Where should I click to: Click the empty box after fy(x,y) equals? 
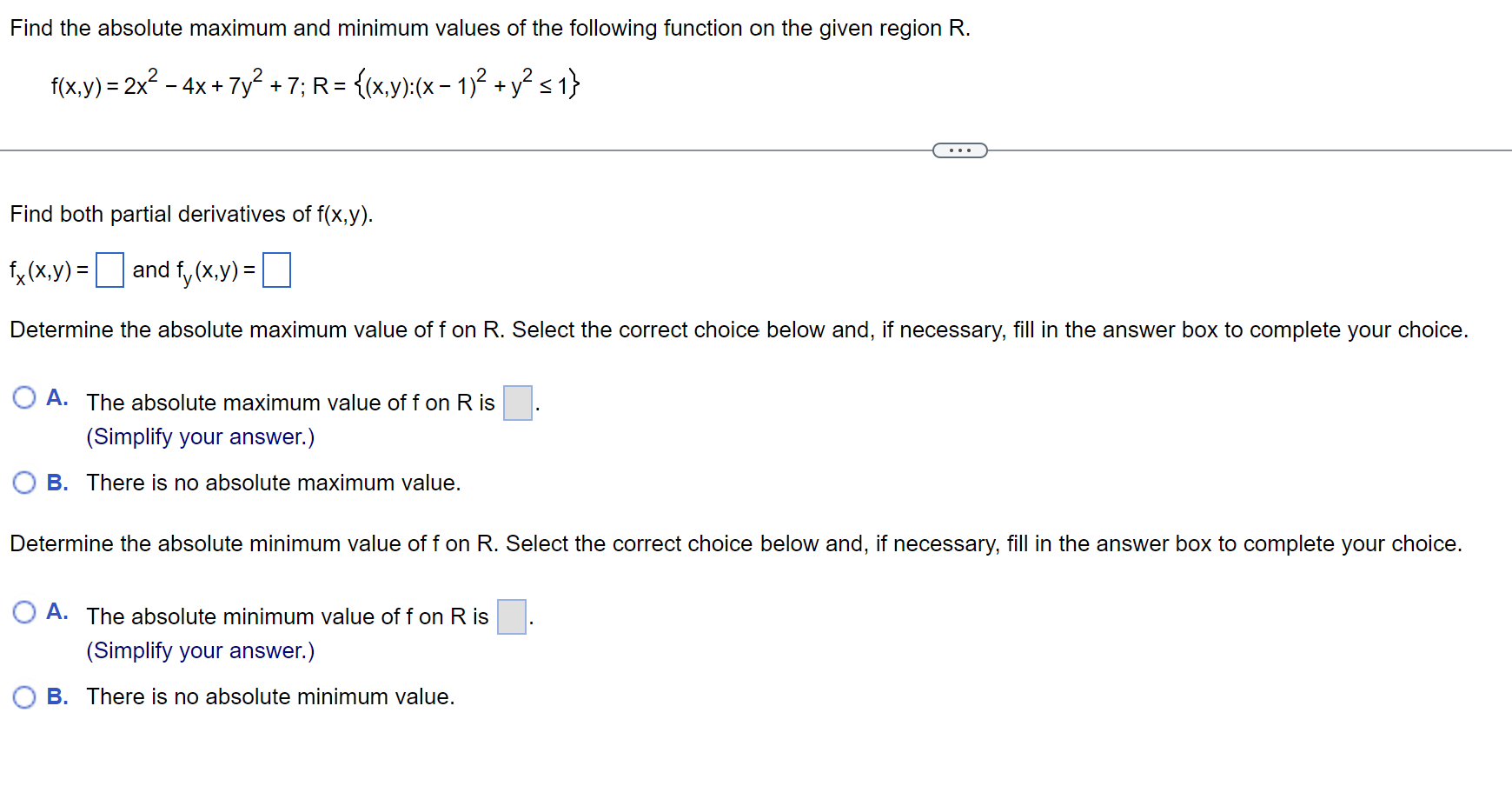click(x=275, y=270)
